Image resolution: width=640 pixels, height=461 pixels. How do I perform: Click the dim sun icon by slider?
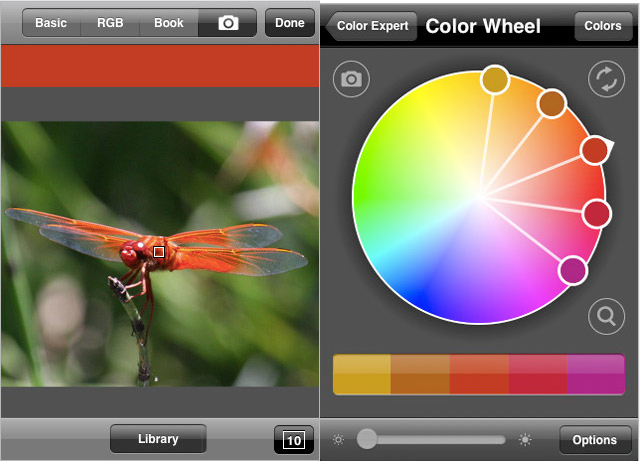pyautogui.click(x=338, y=440)
